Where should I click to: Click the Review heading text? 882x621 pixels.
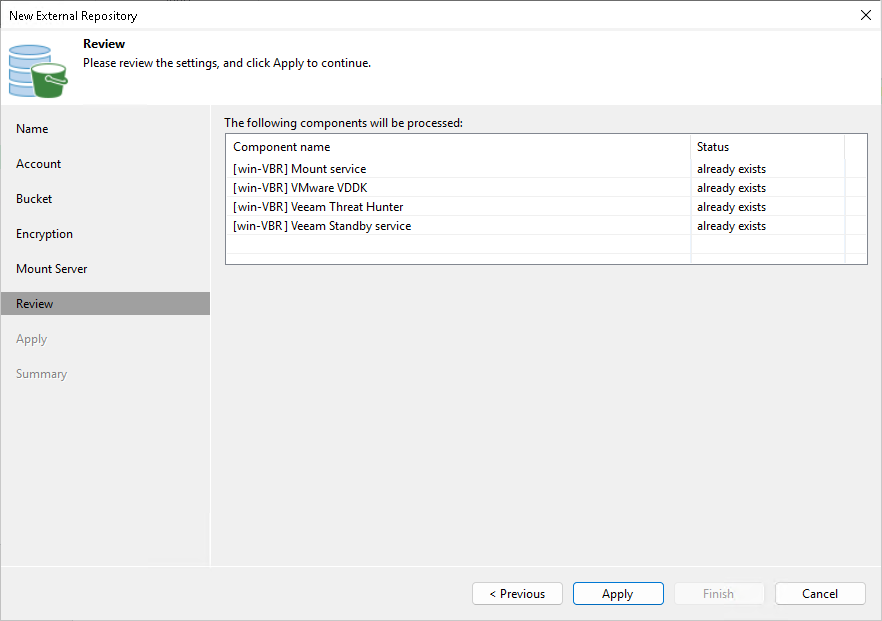point(104,44)
